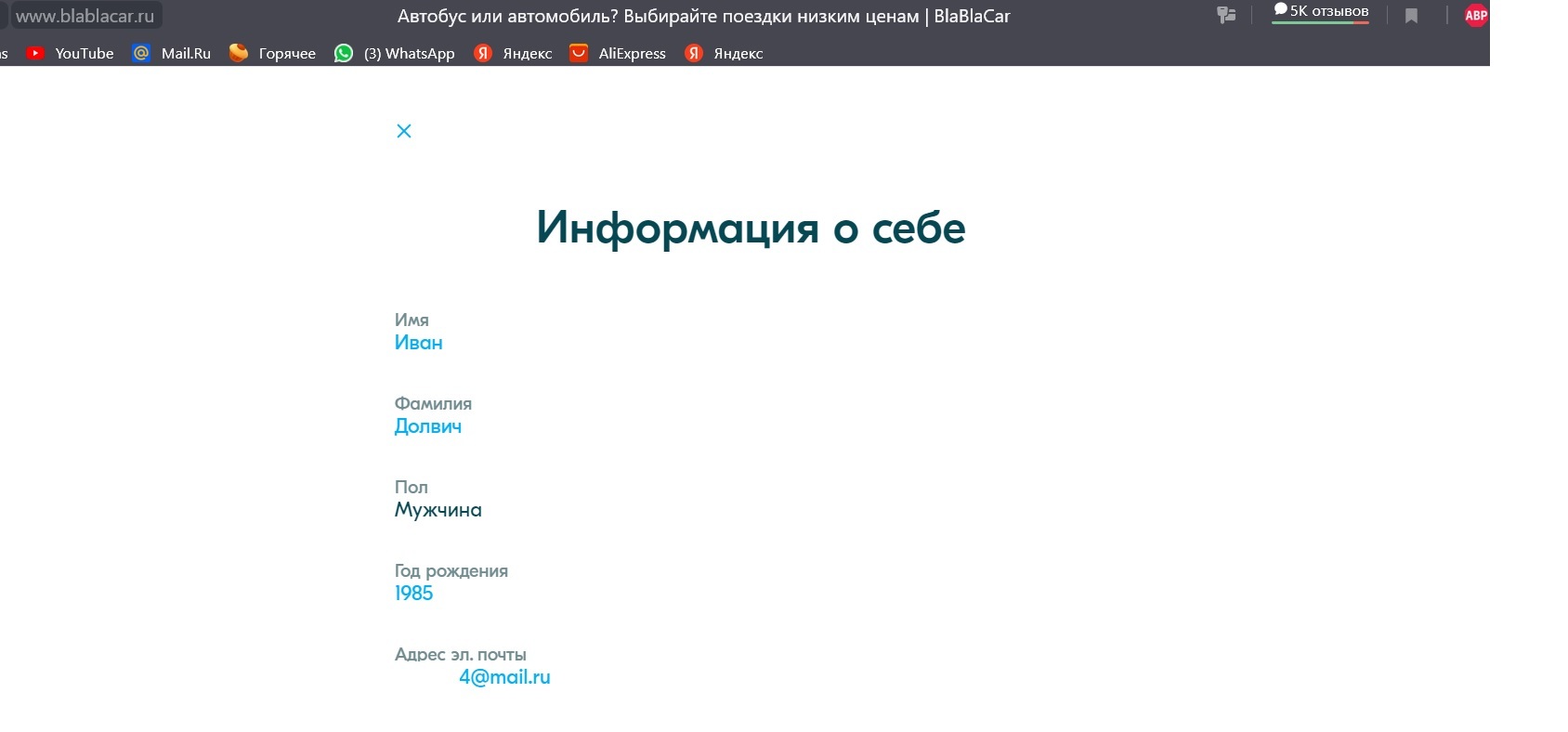Open the AliExpress bookmark label

click(x=633, y=54)
